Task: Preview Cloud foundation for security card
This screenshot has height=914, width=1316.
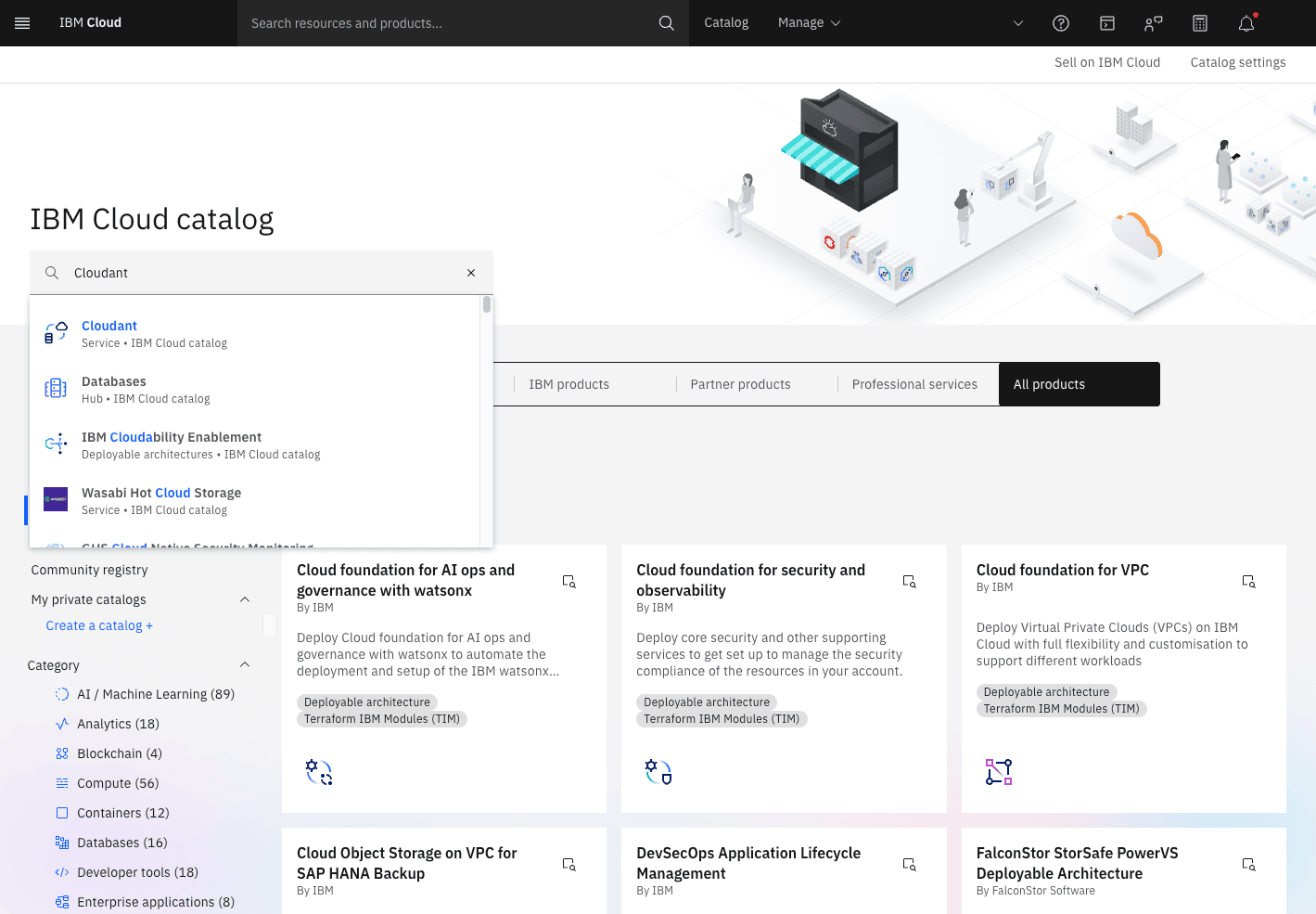Action: click(x=910, y=581)
